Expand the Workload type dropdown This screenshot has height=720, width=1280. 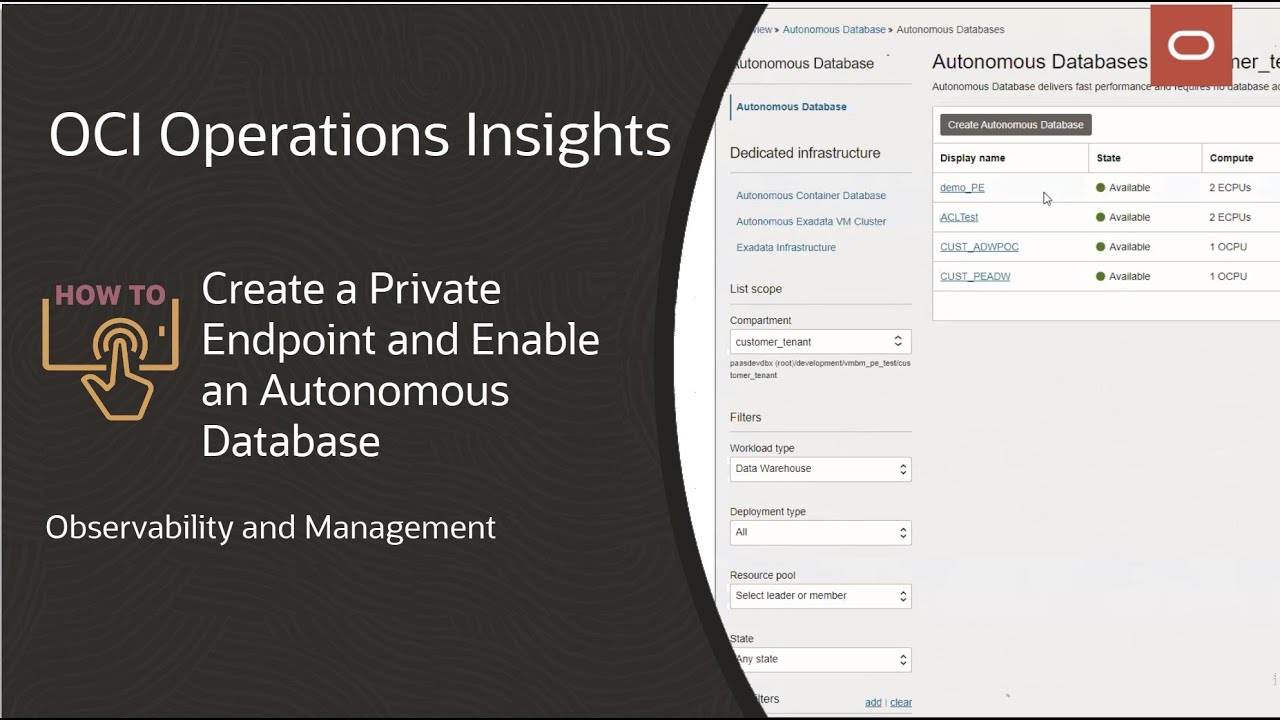pyautogui.click(x=821, y=469)
